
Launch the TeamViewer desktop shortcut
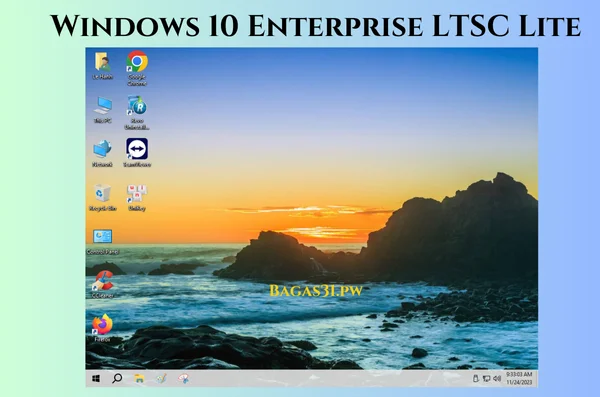pos(137,153)
